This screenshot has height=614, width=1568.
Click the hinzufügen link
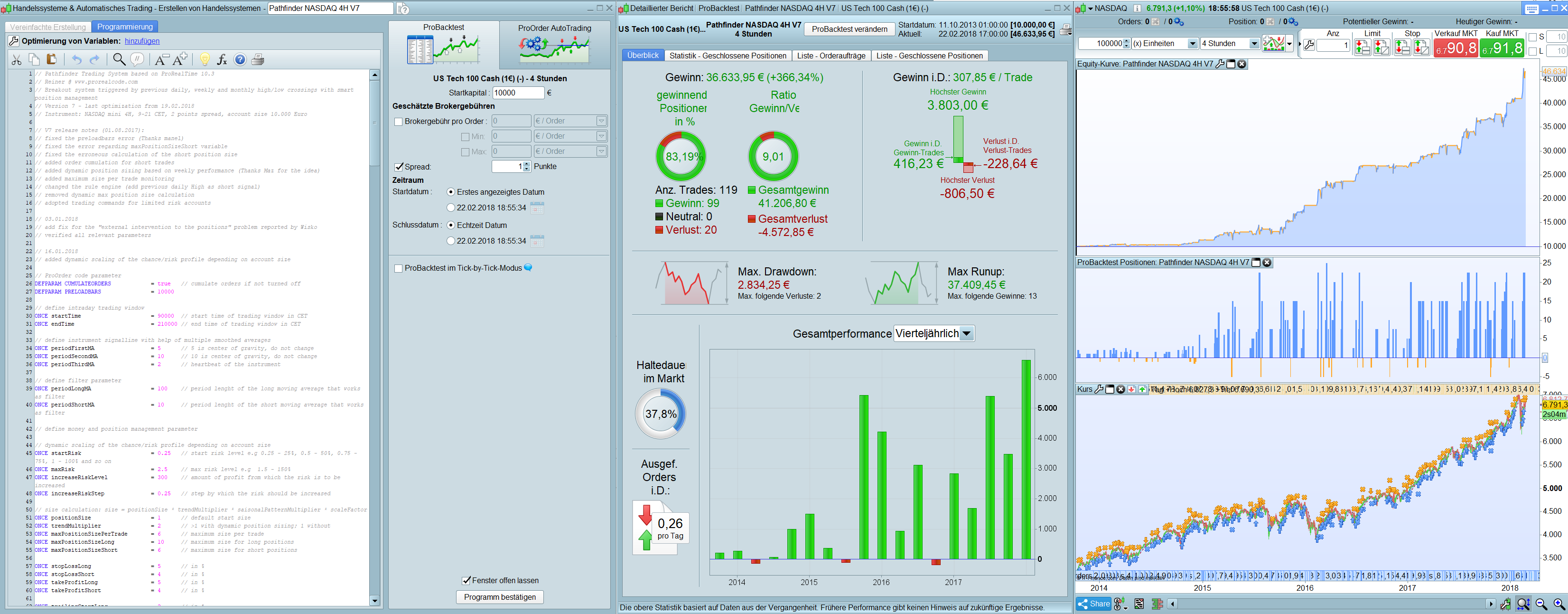[x=142, y=41]
